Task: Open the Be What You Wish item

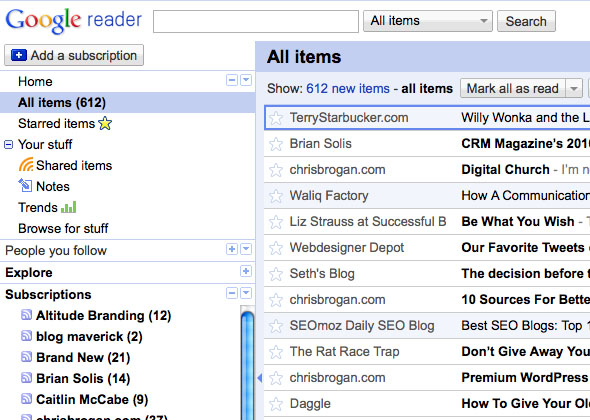Action: click(518, 222)
